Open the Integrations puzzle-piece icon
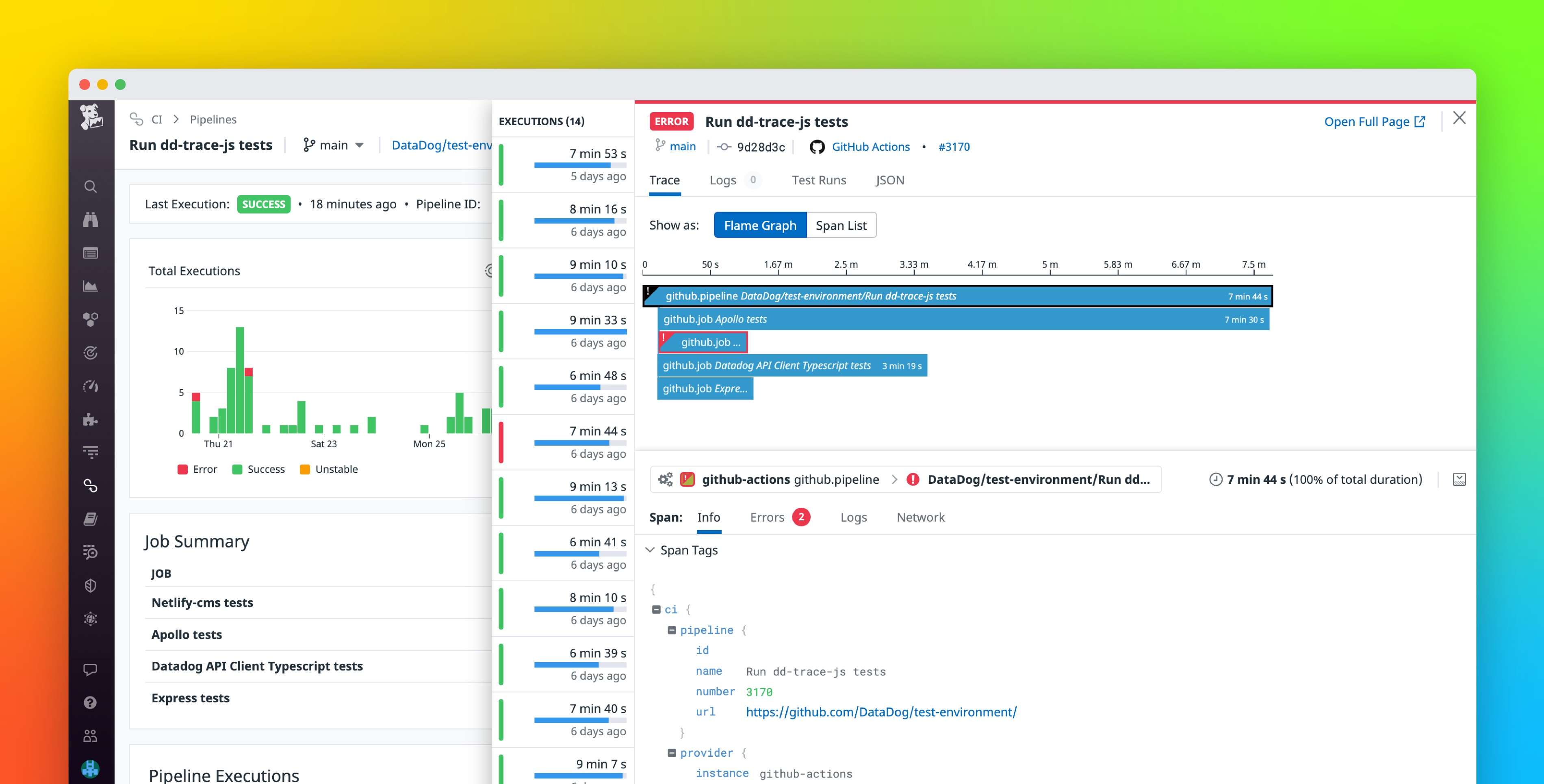Screen dimensions: 1544x784 coord(91,419)
